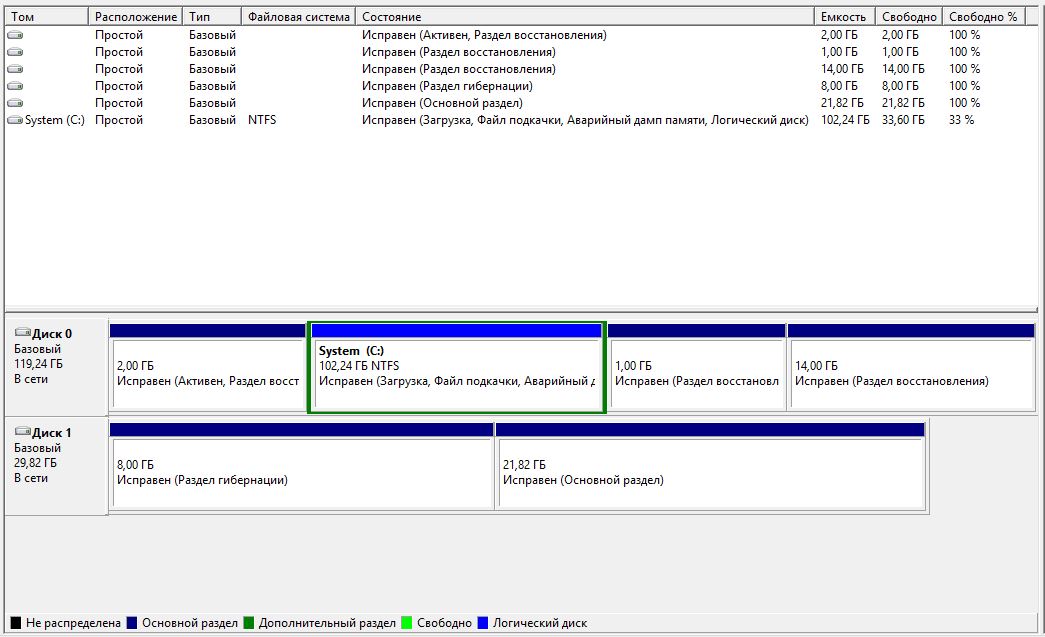Click drive icon of the 14,00 ГБ list row
The image size is (1045, 637).
[15, 69]
